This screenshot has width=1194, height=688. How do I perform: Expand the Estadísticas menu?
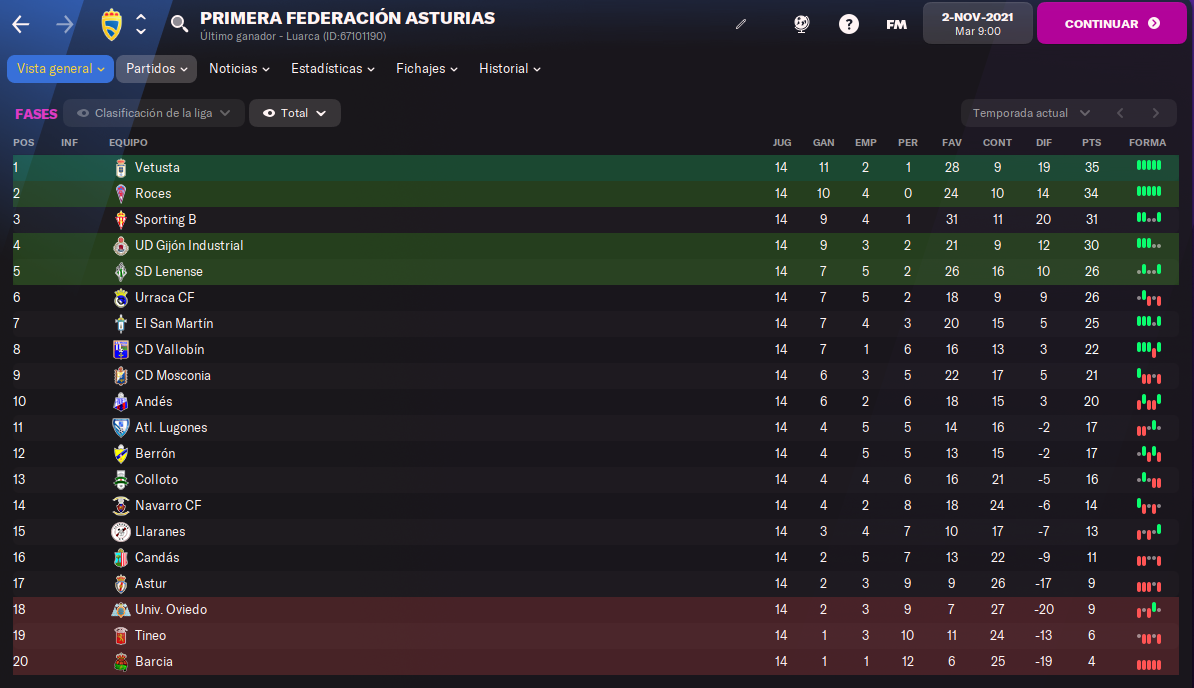coord(333,68)
